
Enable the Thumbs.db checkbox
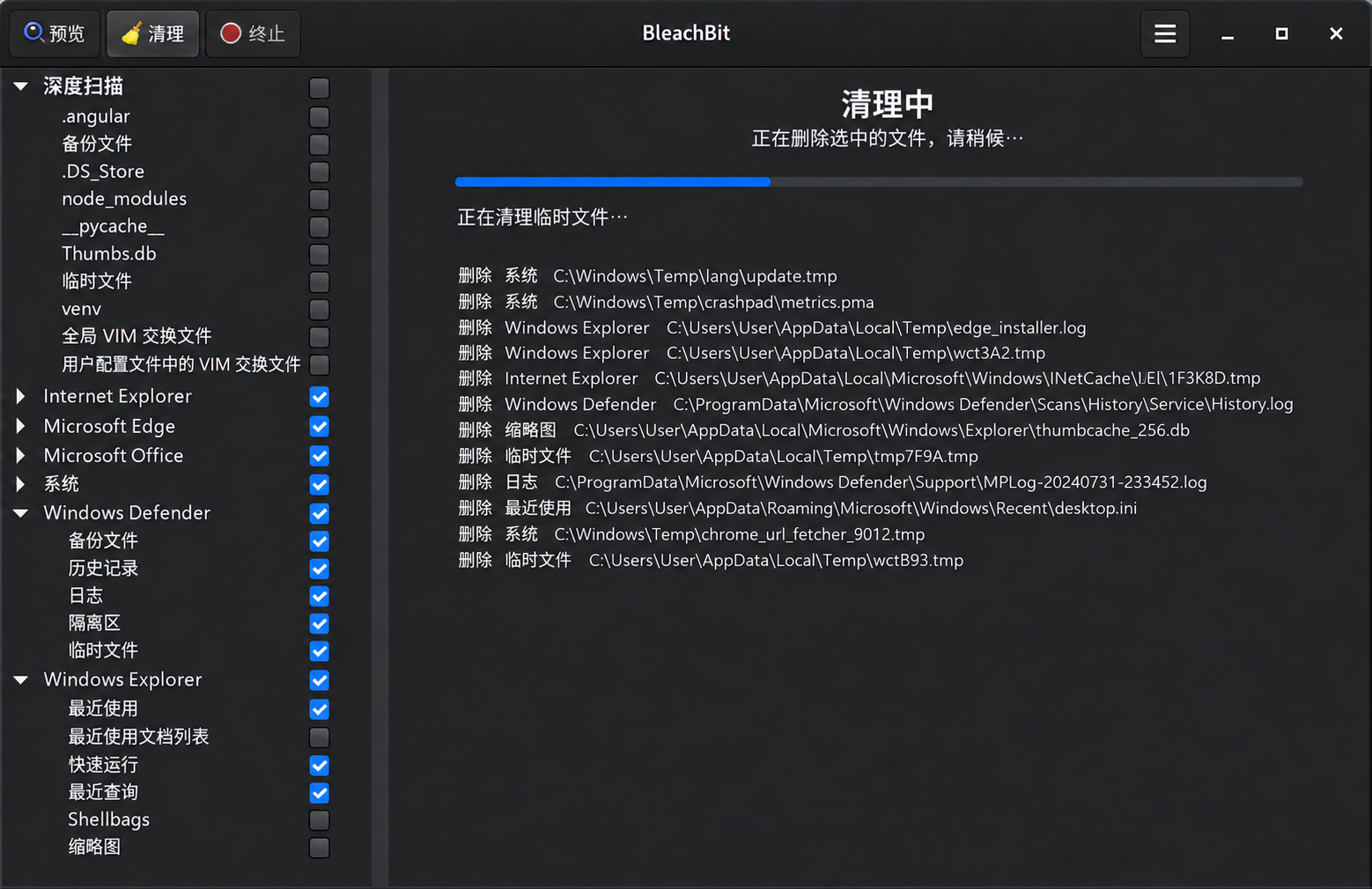pos(320,254)
